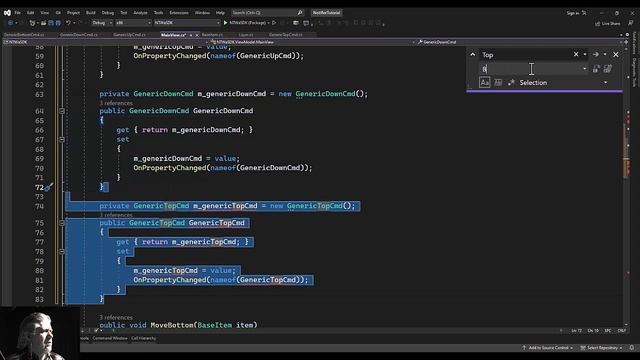Switch to the Layer.cs tab
Image resolution: width=640 pixels, height=360 pixels.
(246, 35)
